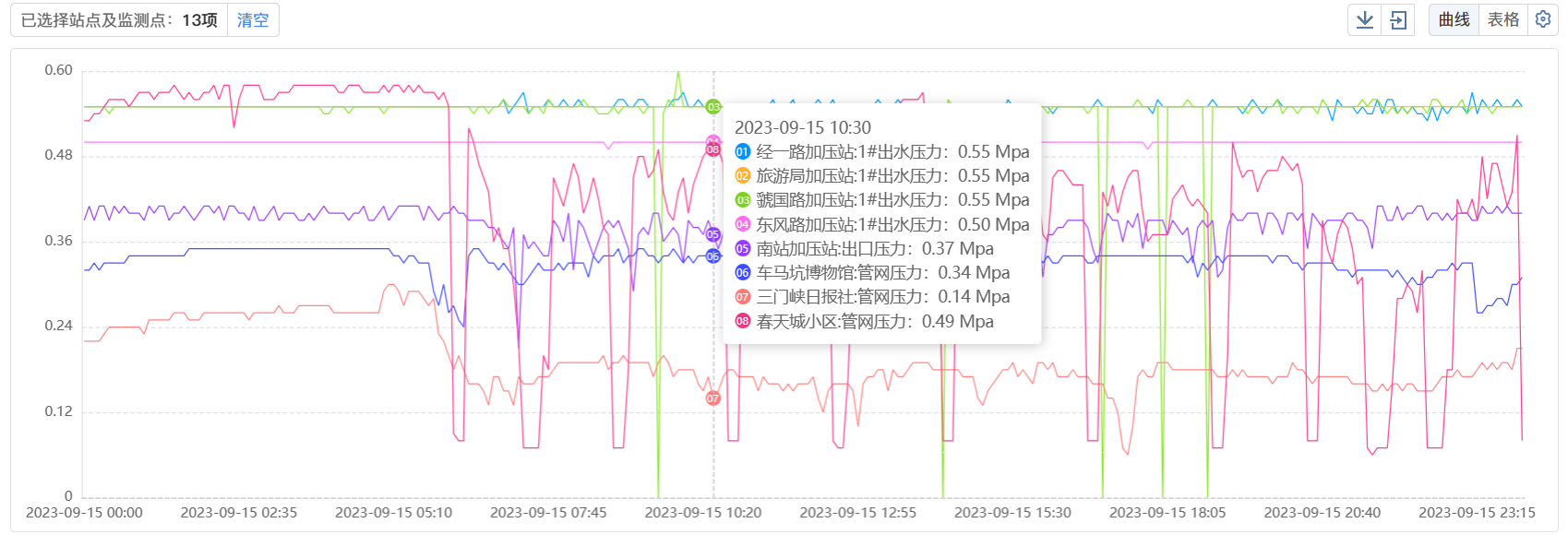Image resolution: width=1568 pixels, height=535 pixels.
Task: Click magenta 08 data marker on chart line
Action: coord(712,149)
